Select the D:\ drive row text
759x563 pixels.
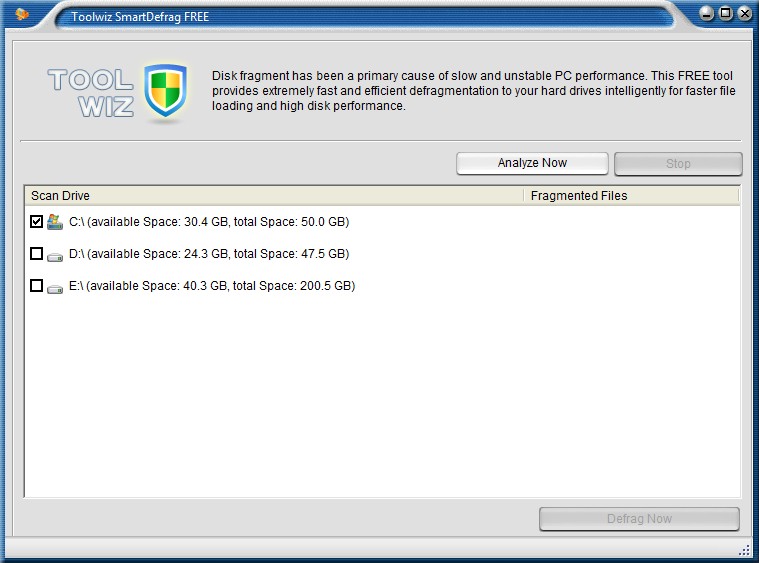pyautogui.click(x=209, y=254)
